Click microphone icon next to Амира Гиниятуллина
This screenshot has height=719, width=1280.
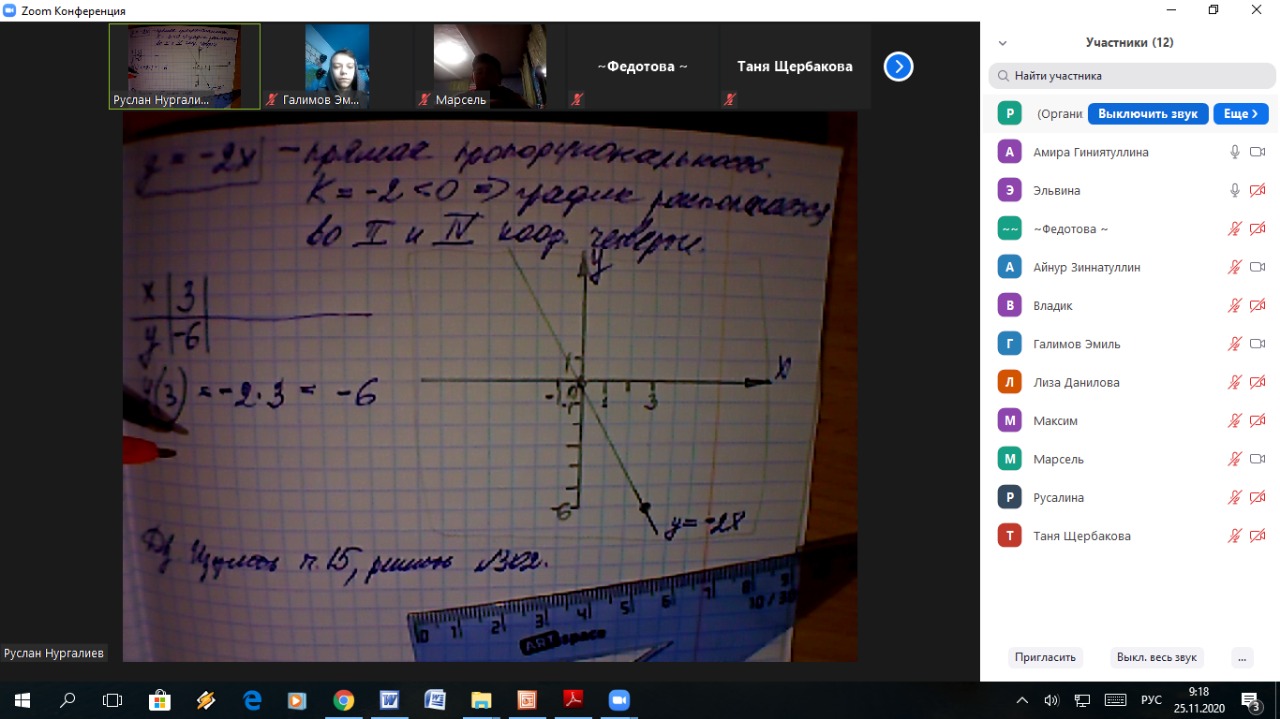1235,152
